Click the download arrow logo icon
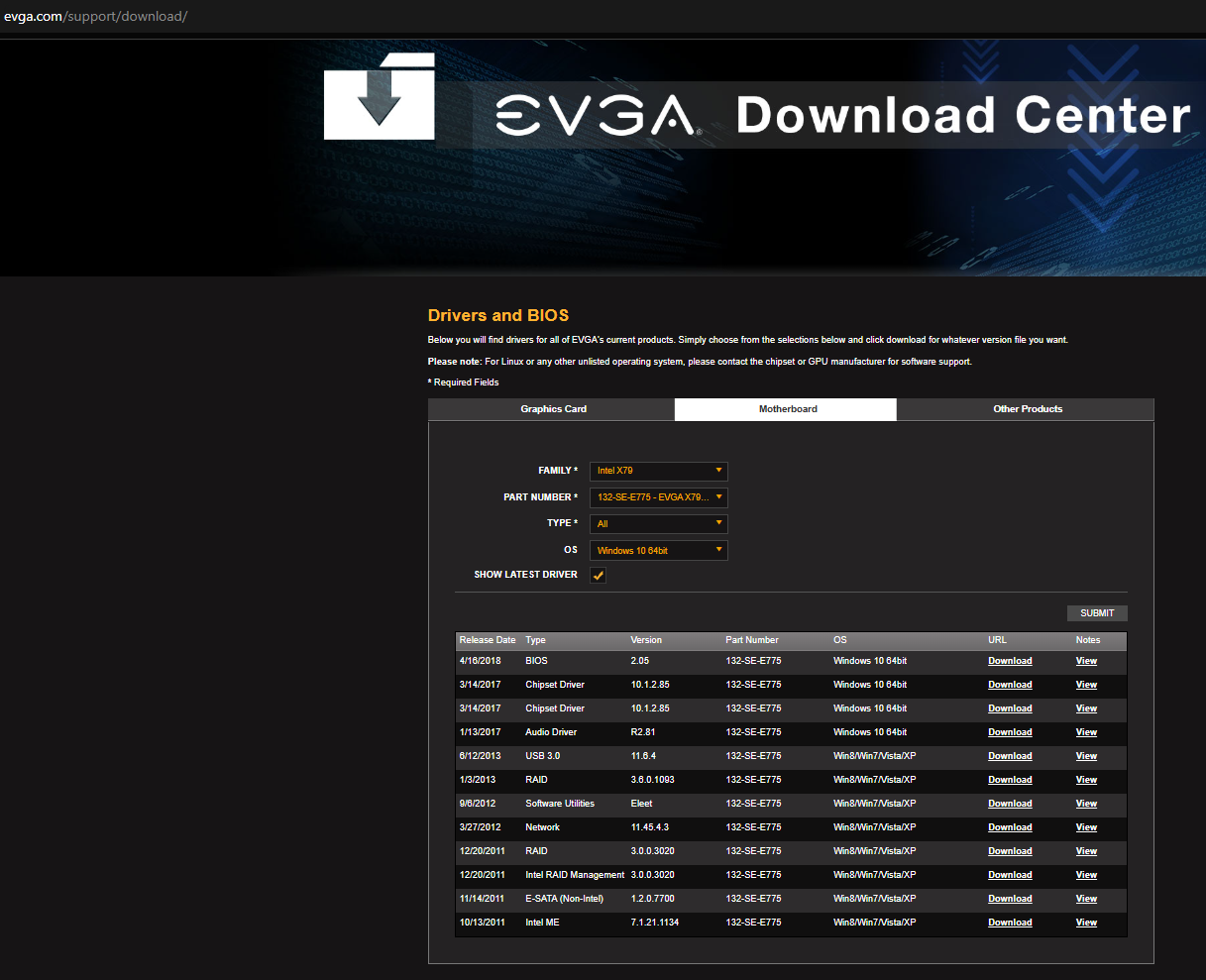 (x=380, y=95)
